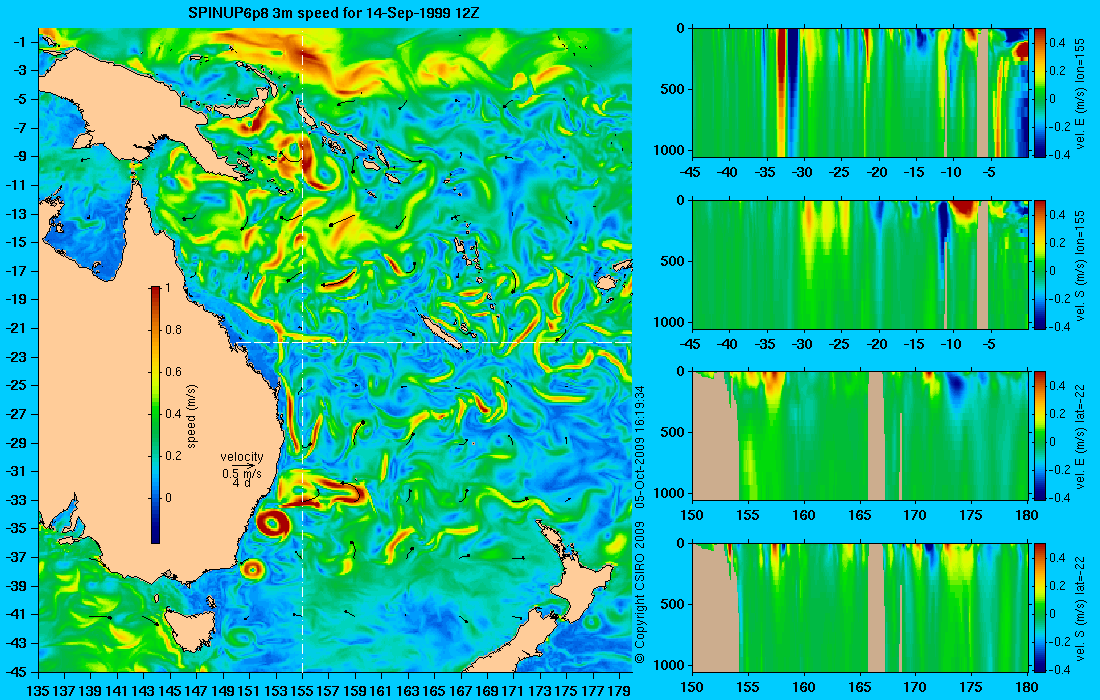Click the "0.5 m/s" velocity scale text

(x=242, y=473)
